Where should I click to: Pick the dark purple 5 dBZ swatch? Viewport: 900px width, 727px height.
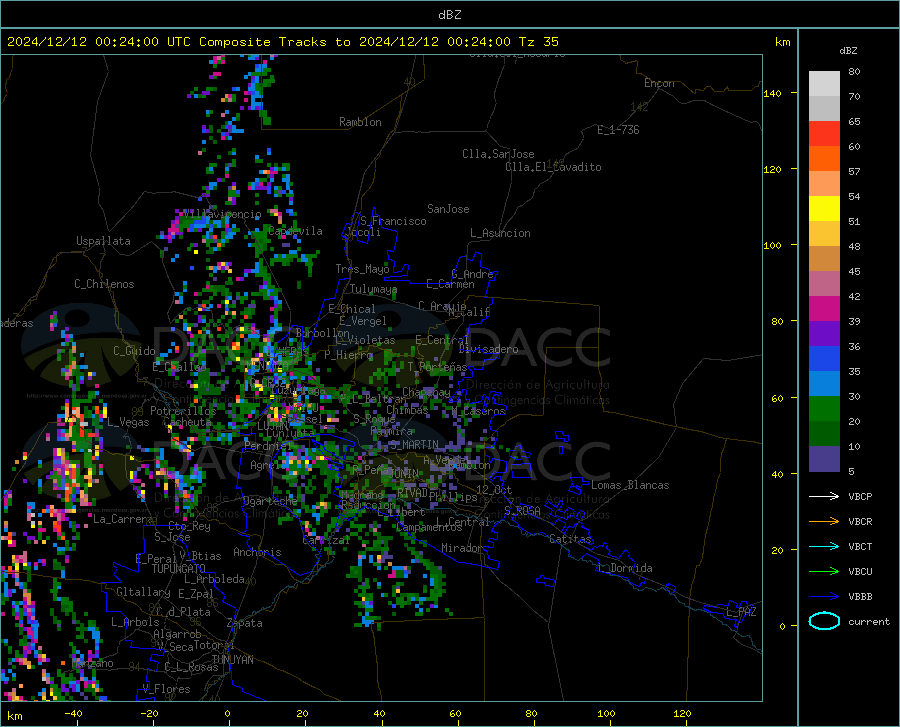pos(824,459)
